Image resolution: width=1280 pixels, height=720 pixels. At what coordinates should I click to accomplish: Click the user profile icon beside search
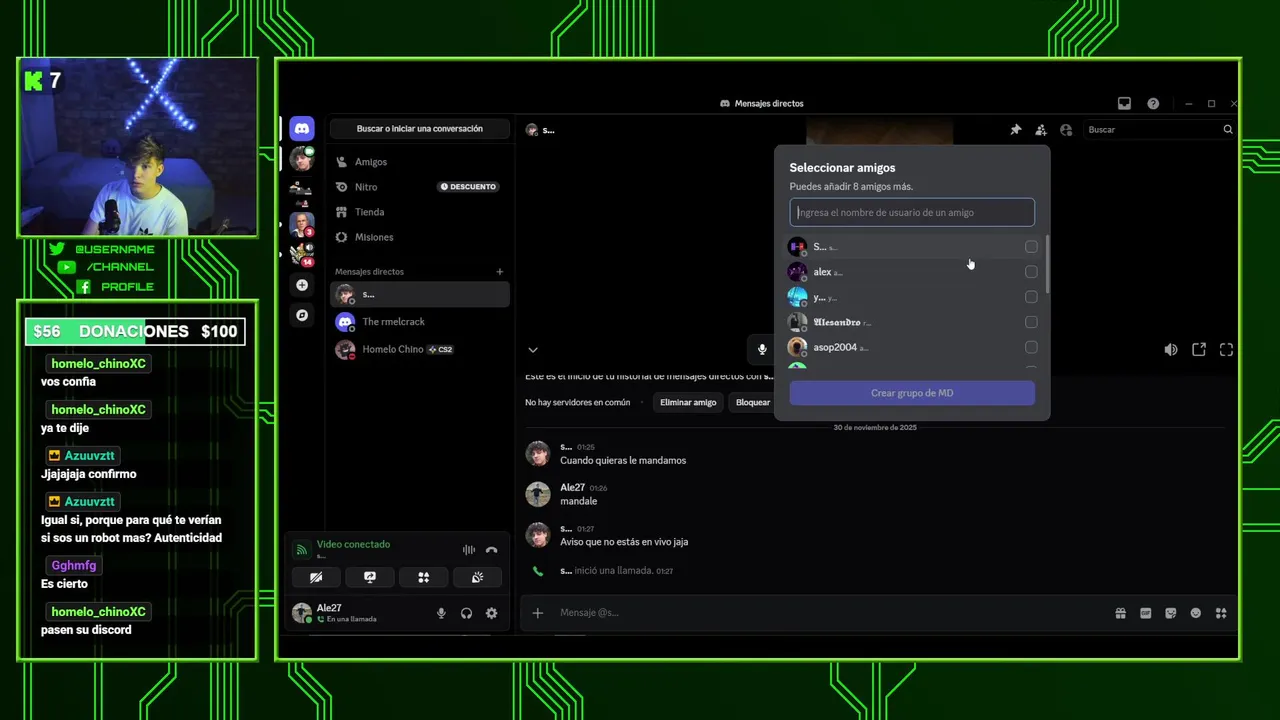click(1066, 130)
